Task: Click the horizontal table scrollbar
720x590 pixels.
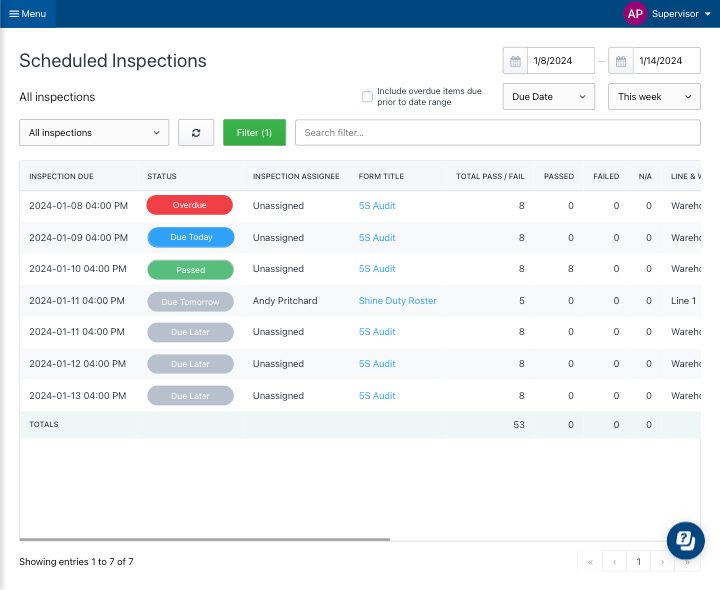Action: [205, 539]
